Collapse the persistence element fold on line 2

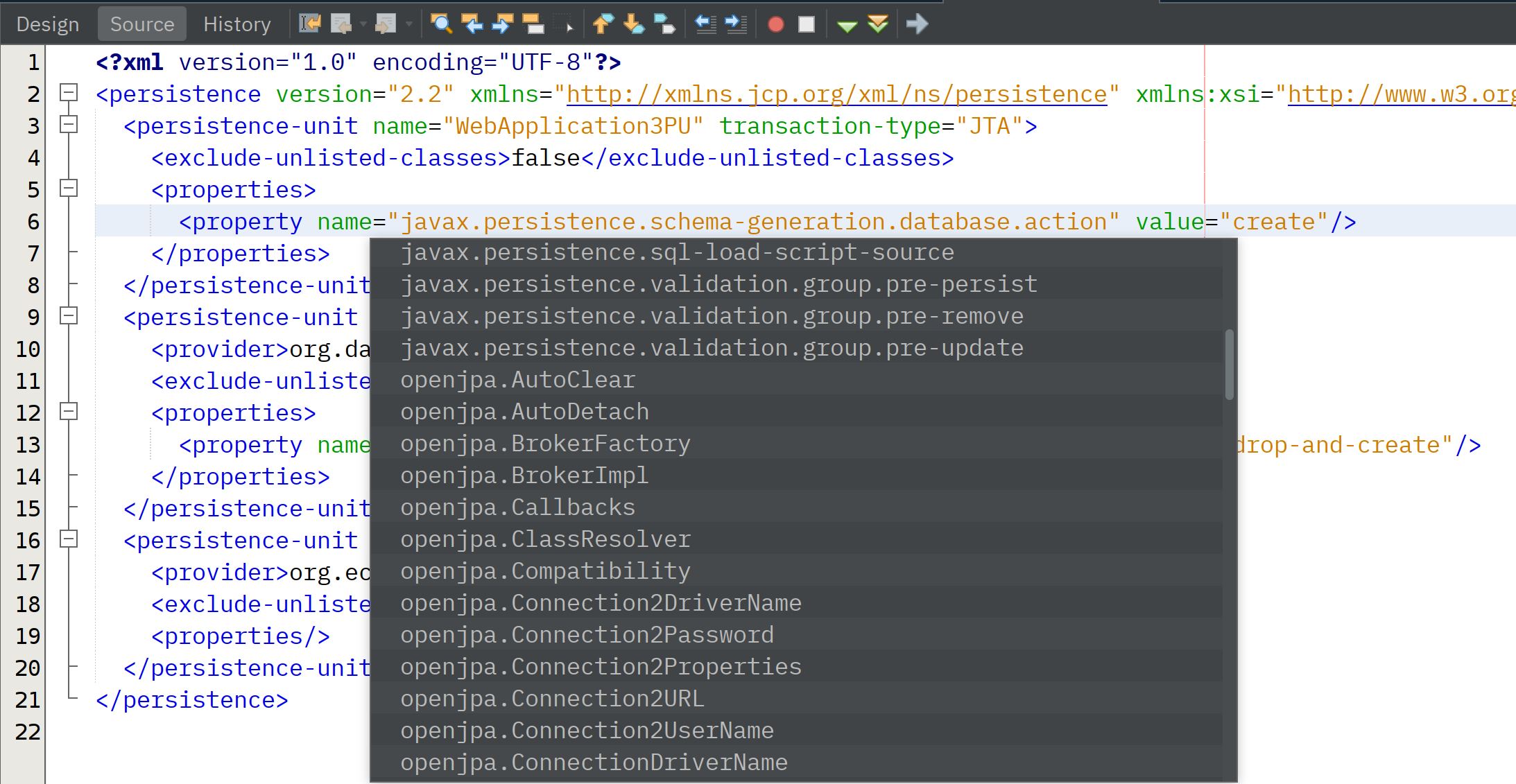click(x=69, y=92)
